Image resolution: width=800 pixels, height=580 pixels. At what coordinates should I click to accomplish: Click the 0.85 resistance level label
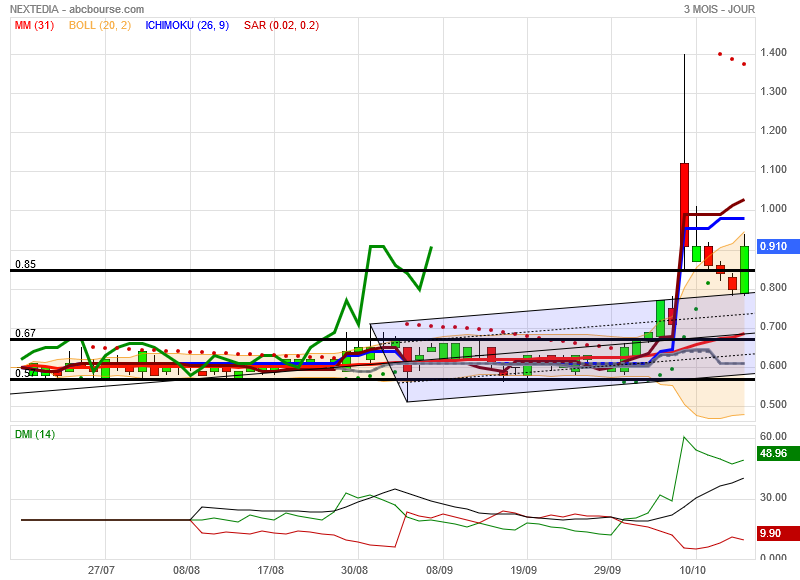click(26, 264)
